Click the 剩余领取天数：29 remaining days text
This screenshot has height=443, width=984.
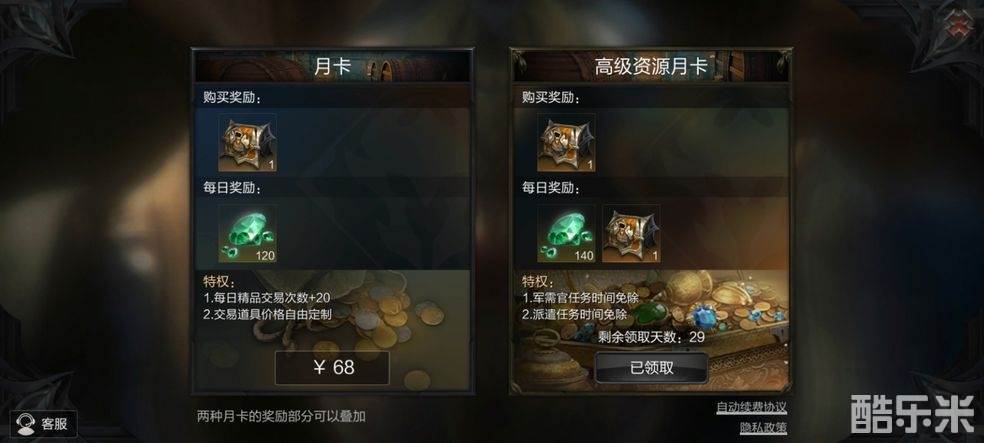(651, 337)
